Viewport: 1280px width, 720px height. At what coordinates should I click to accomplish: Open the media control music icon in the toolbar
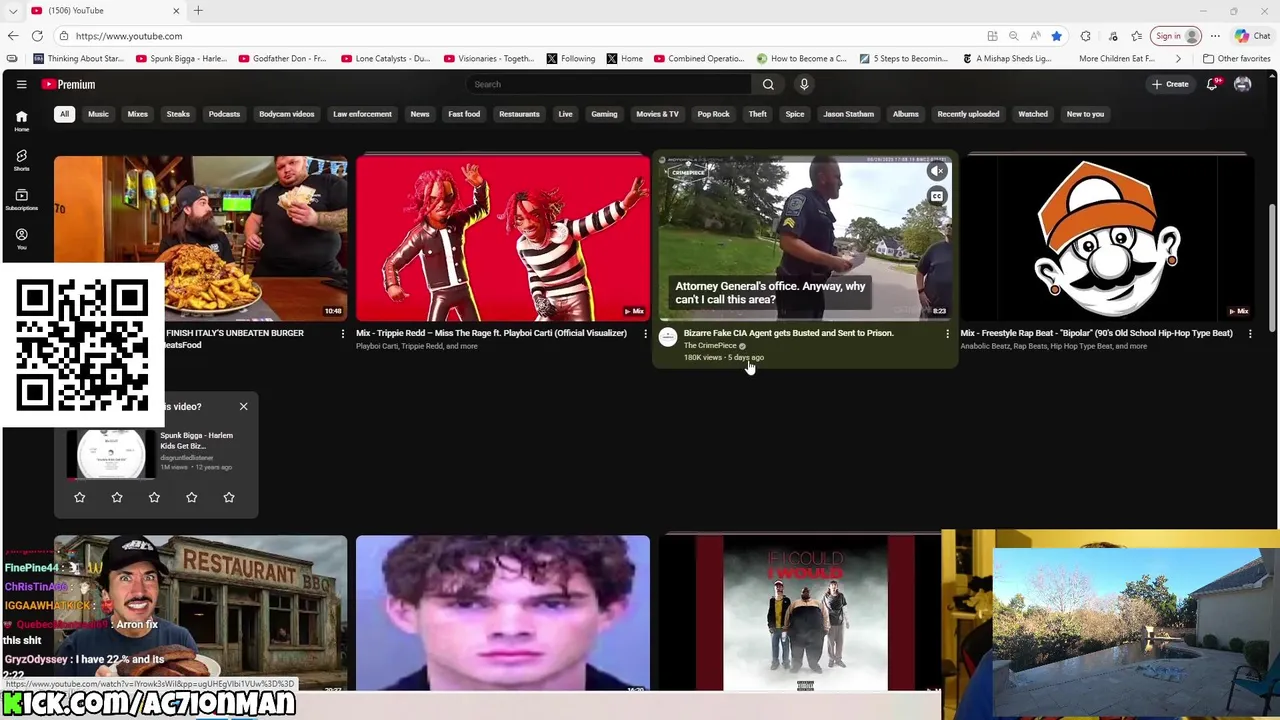click(1112, 36)
